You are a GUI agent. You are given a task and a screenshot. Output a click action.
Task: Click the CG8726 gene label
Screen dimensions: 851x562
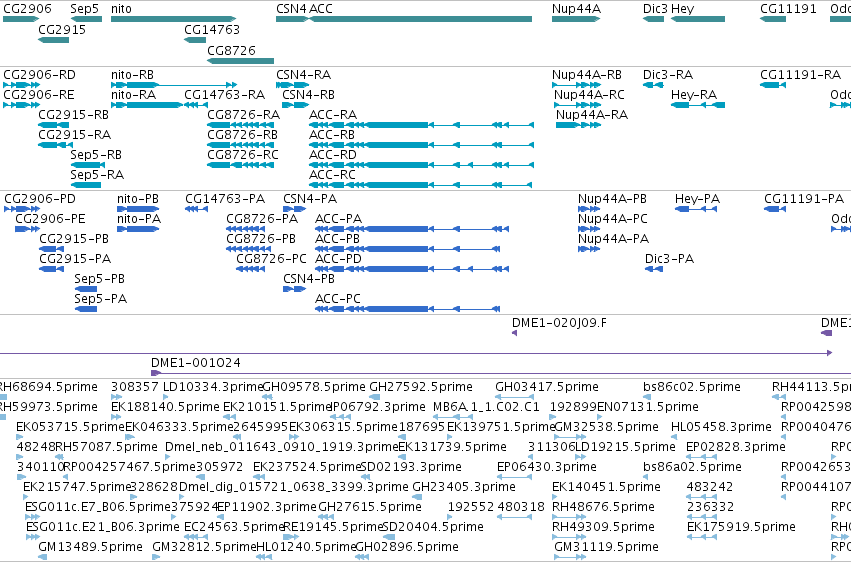pyautogui.click(x=231, y=50)
